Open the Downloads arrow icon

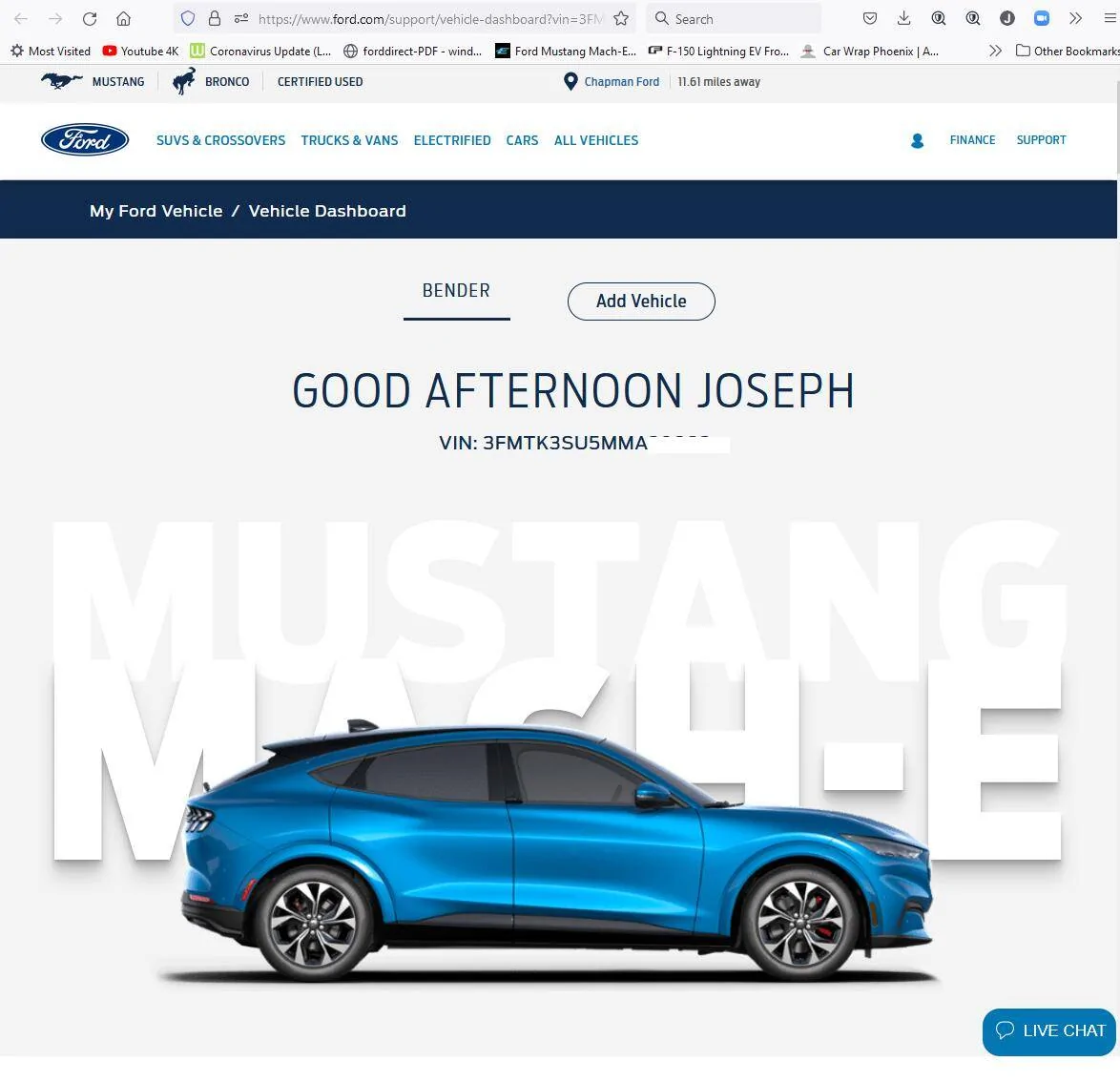pos(903,18)
